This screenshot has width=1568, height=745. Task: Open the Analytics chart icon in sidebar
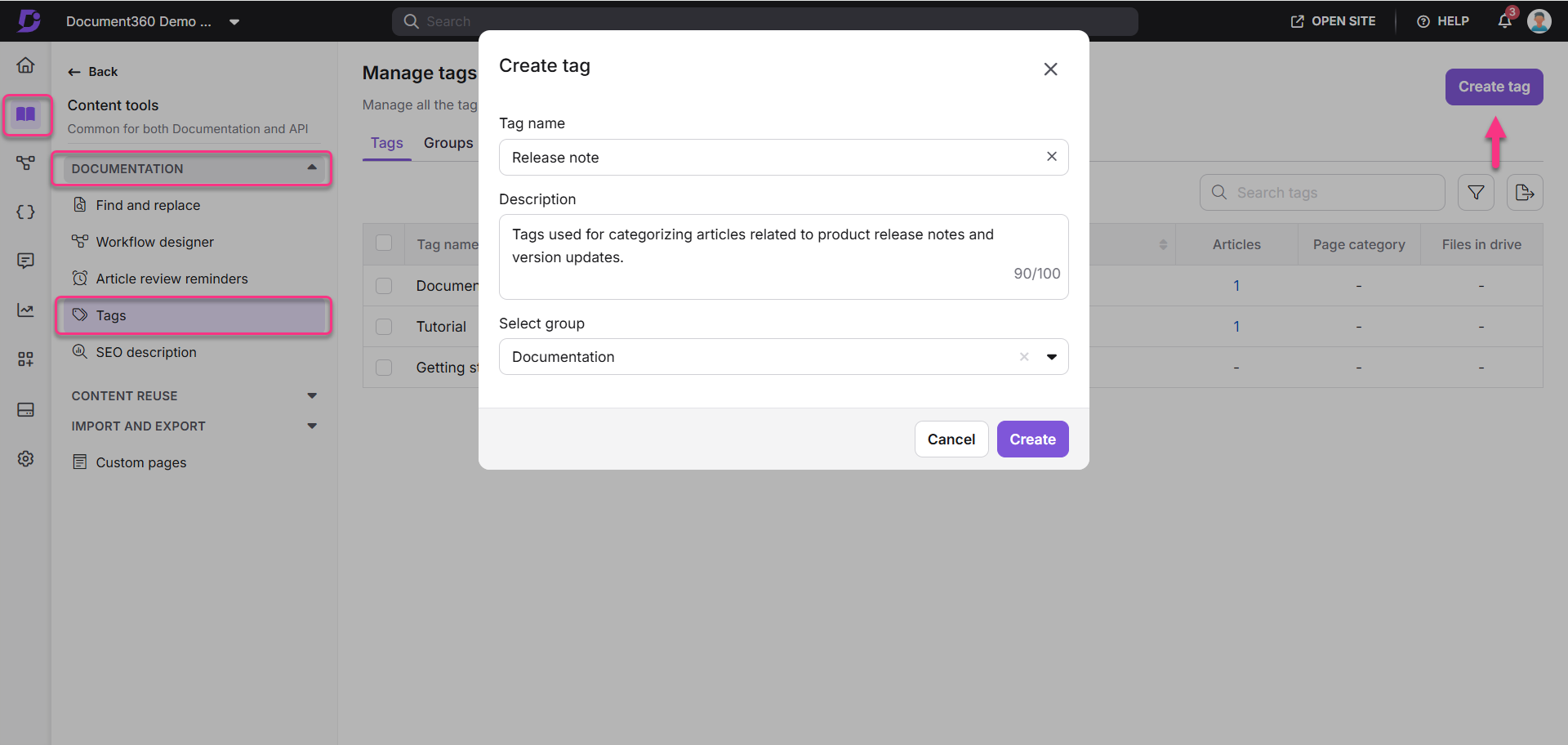[x=26, y=310]
